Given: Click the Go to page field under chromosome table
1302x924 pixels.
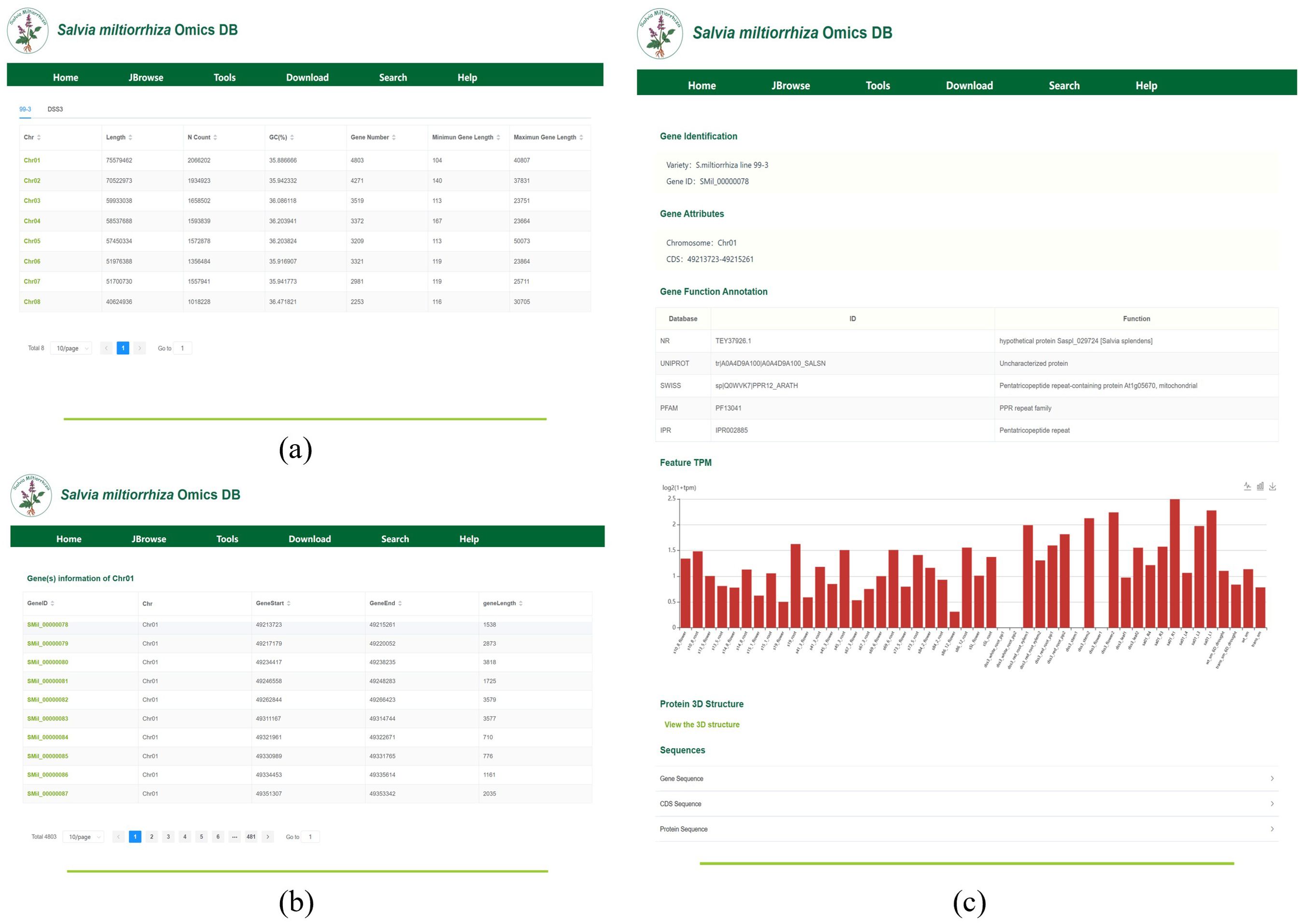Looking at the screenshot, I should click(x=182, y=348).
